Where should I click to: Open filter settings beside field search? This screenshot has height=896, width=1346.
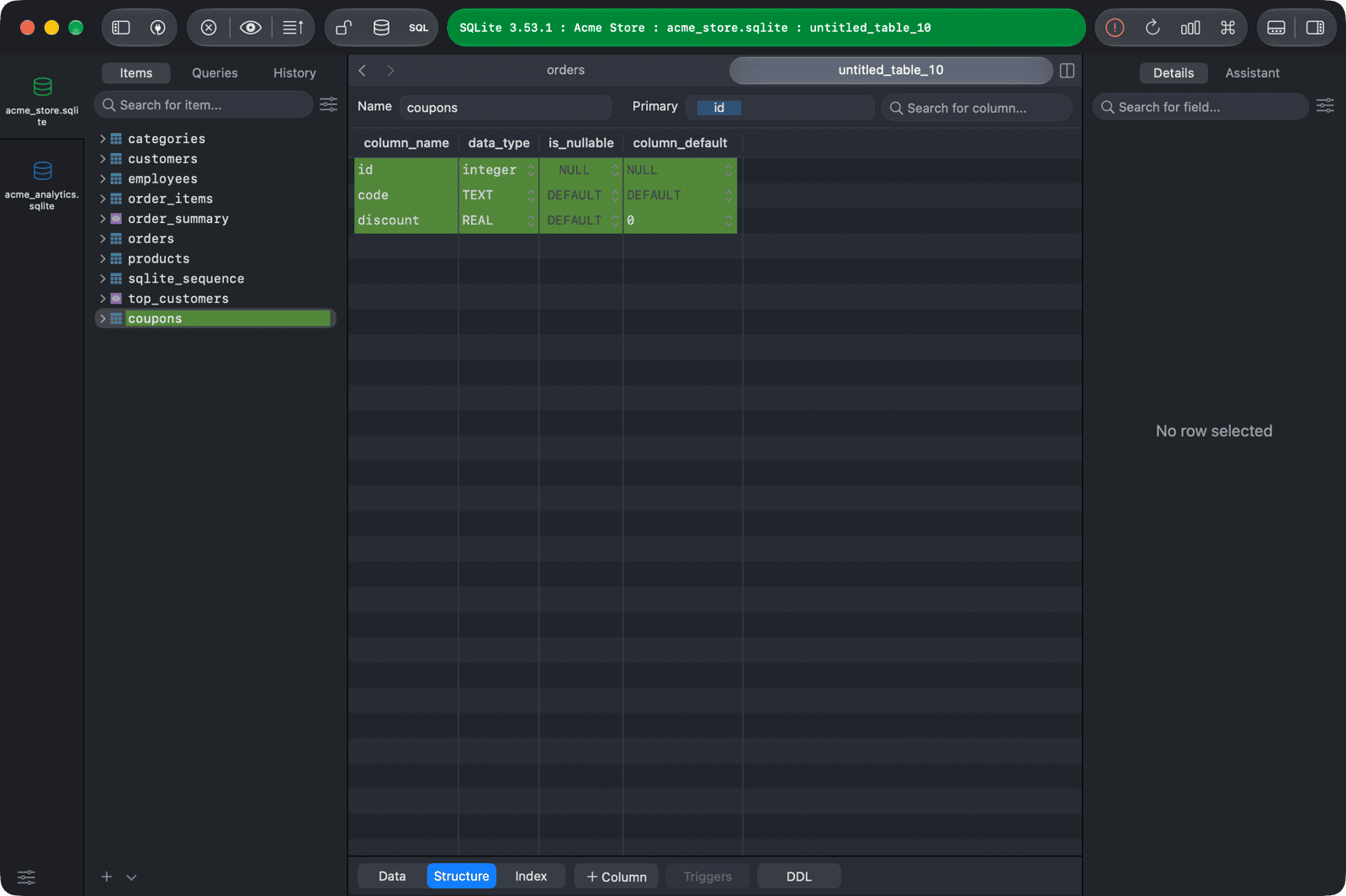point(1325,106)
